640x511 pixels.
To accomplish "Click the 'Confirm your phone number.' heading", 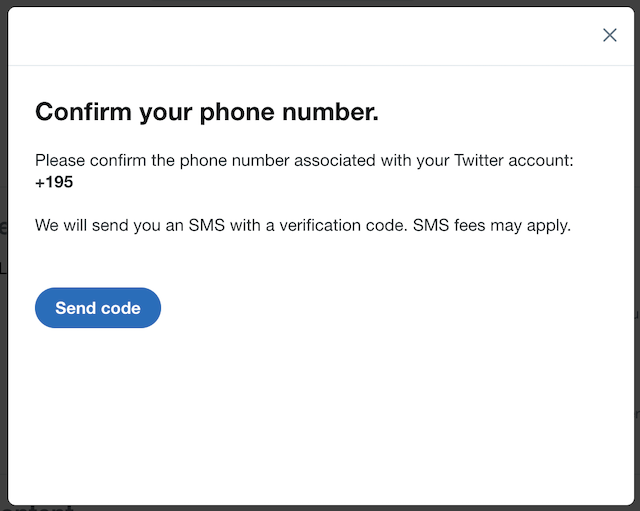I will 206,112.
